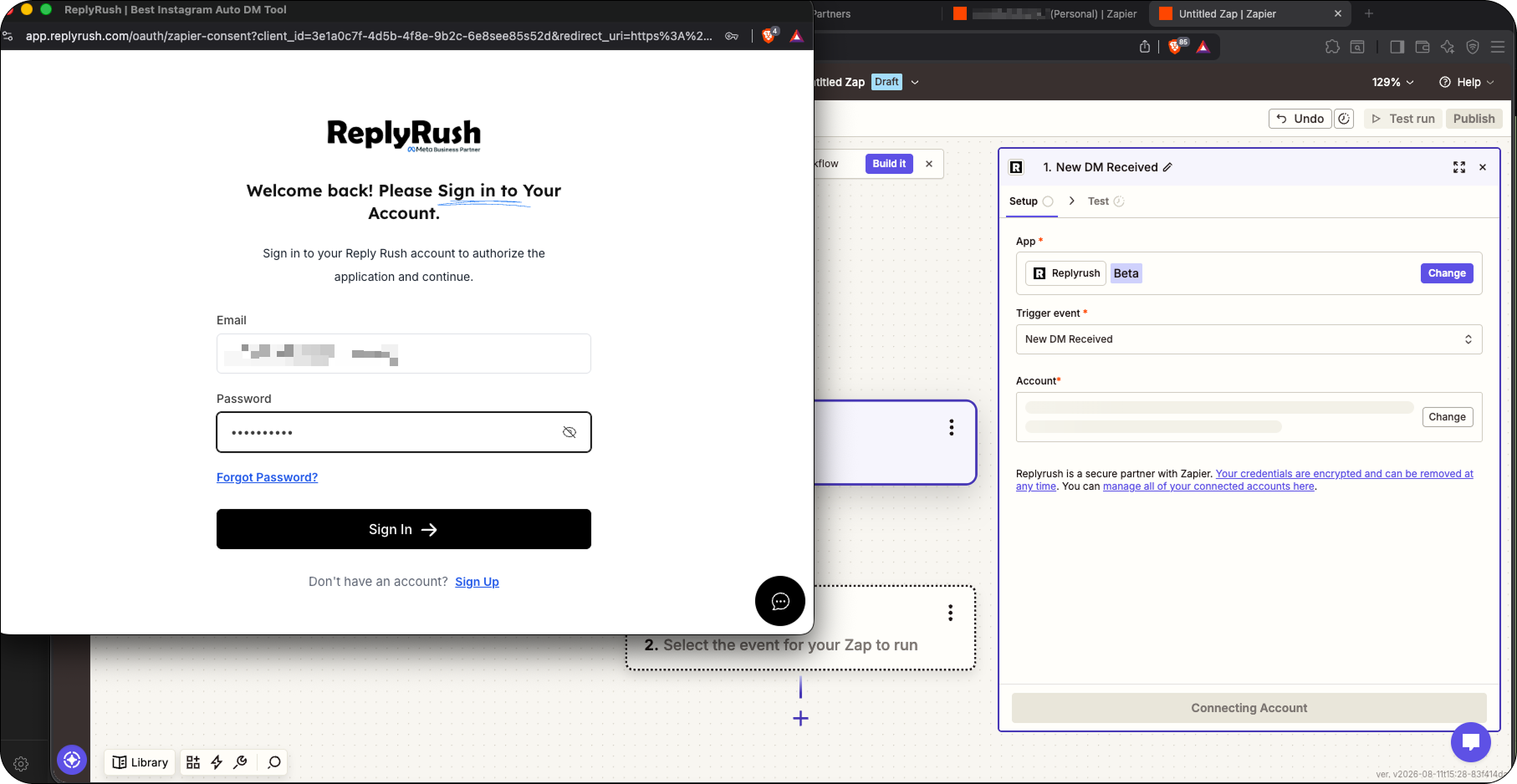
Task: Open the Zapier chat support bubble
Action: (x=1471, y=742)
